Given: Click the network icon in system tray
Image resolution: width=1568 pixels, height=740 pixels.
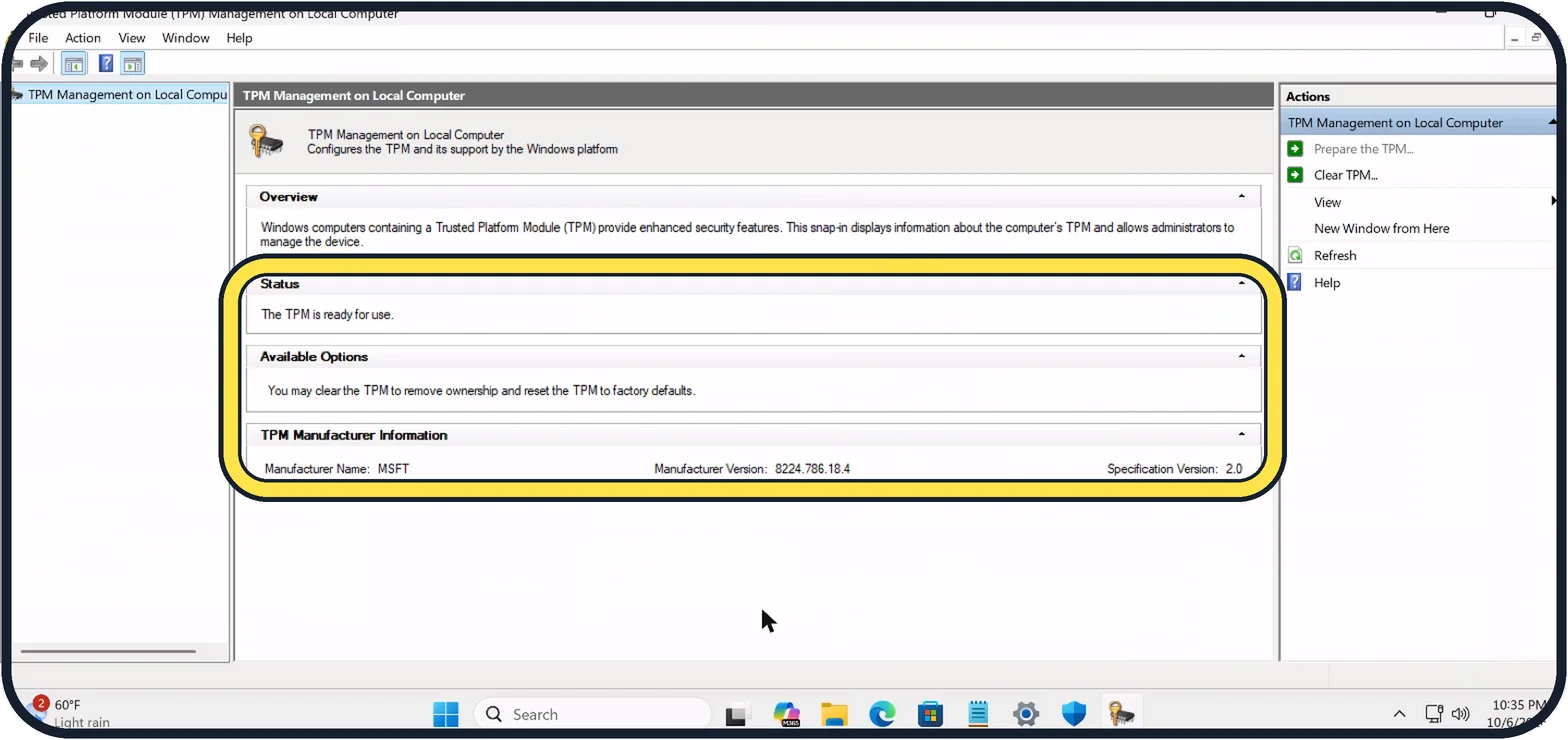Looking at the screenshot, I should click(1434, 714).
